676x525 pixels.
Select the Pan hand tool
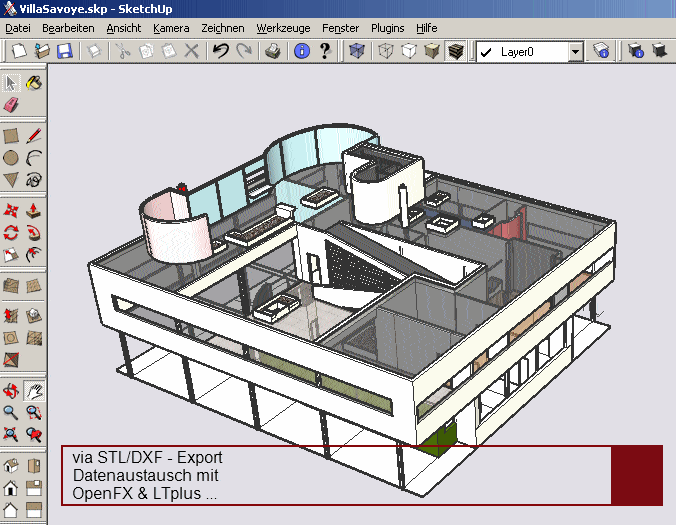point(34,391)
